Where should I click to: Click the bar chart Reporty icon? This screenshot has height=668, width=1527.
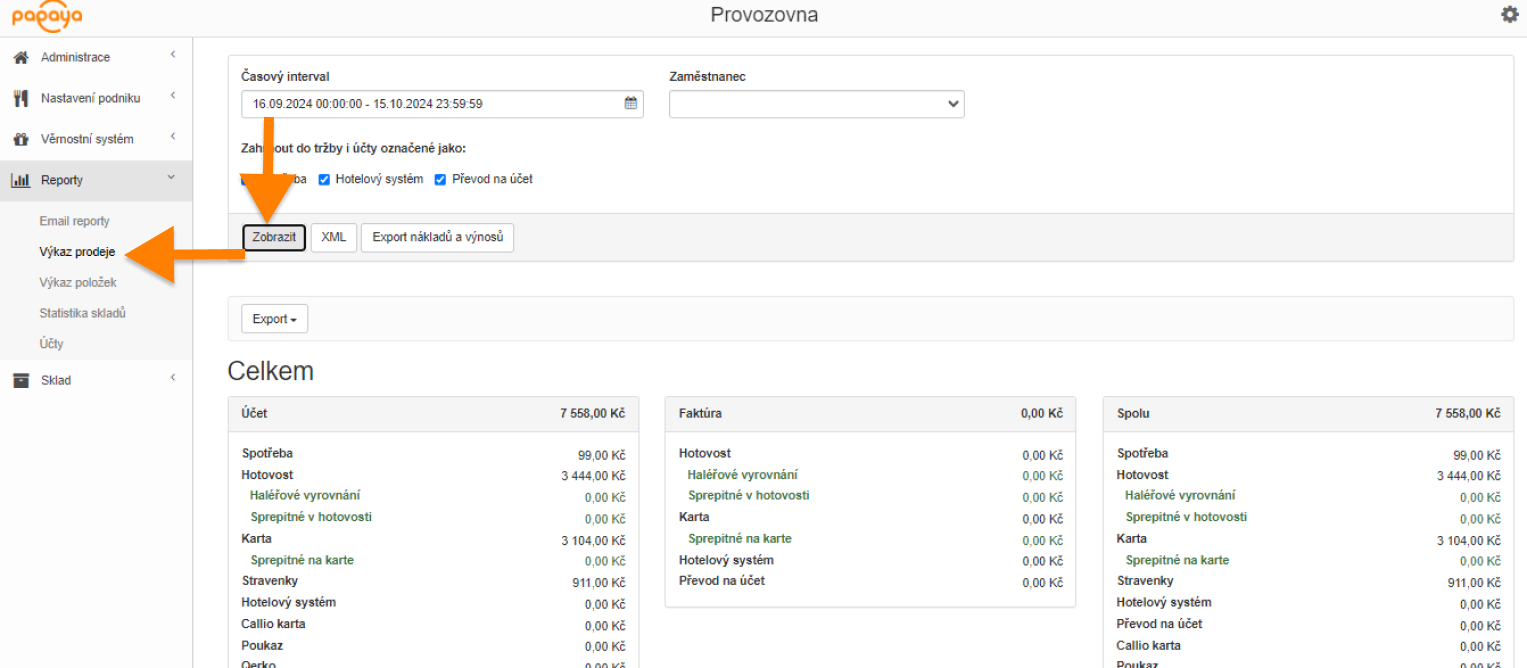20,180
